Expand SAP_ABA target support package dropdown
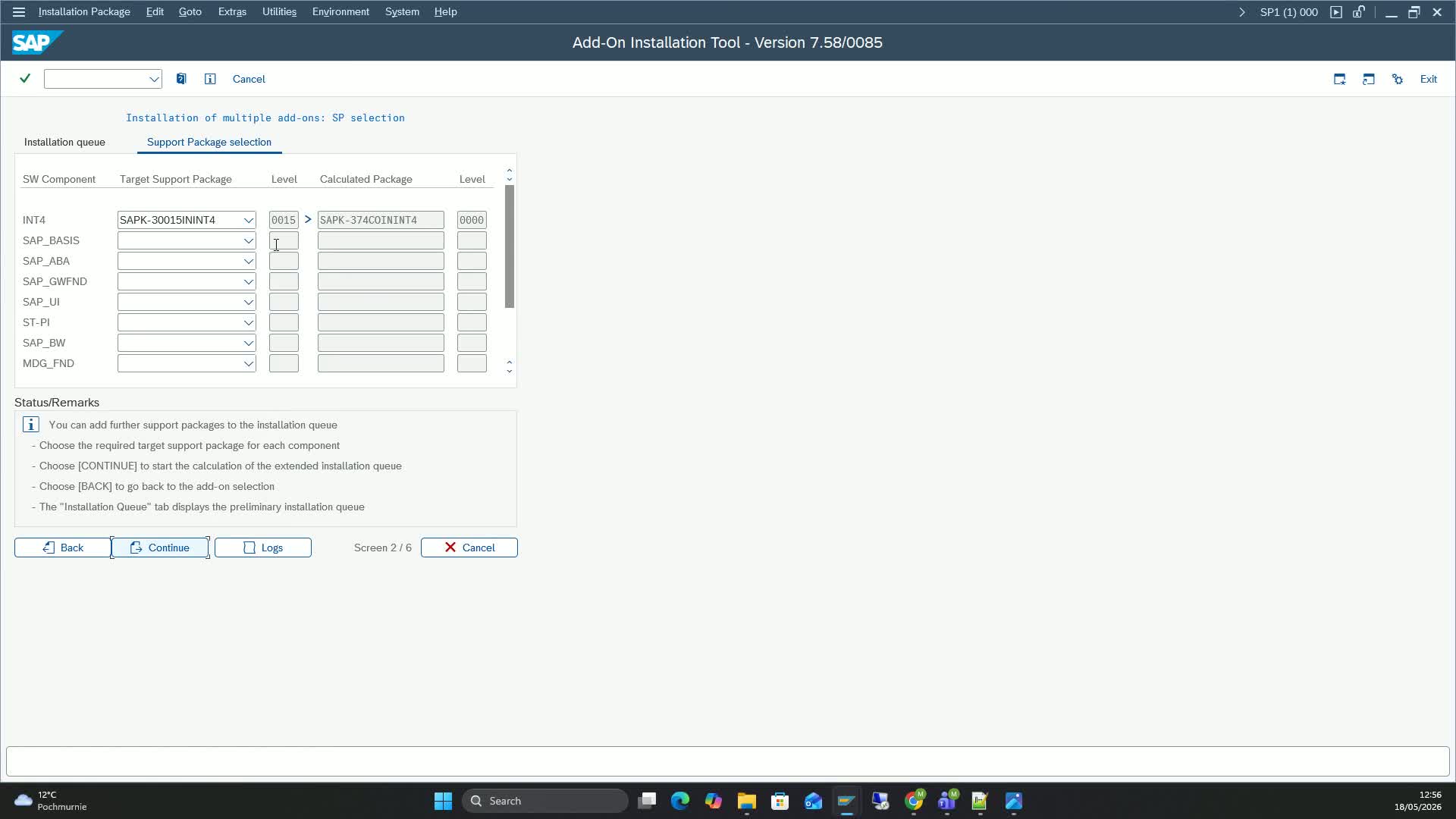 248,261
